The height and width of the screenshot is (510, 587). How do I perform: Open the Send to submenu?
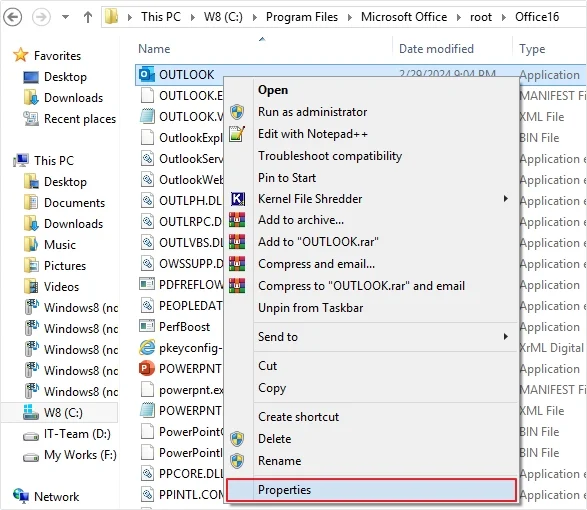click(x=371, y=337)
